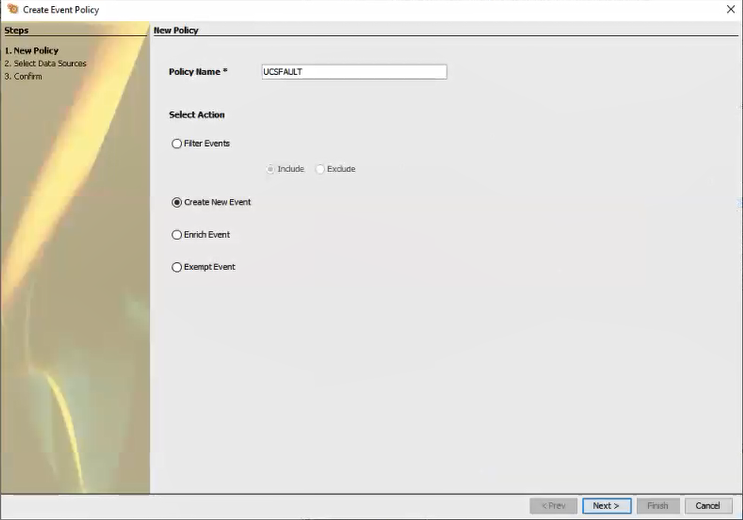
Task: Click the Next > button
Action: [607, 506]
